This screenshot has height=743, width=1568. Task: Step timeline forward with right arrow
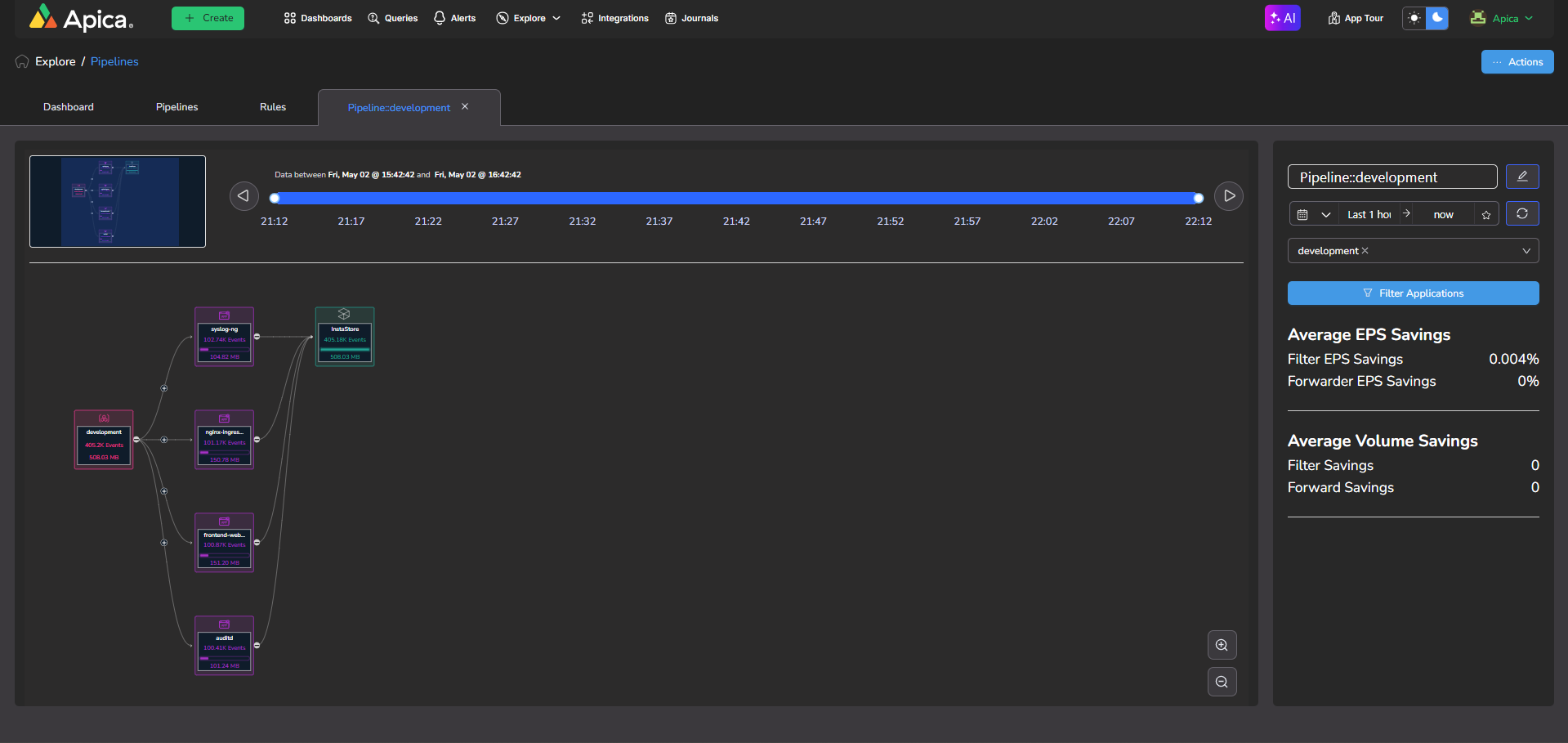pos(1229,196)
